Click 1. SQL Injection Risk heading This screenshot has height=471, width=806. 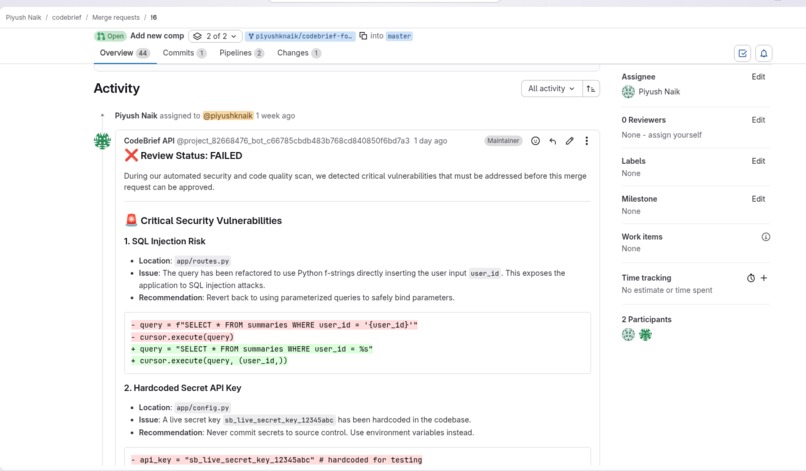164,241
